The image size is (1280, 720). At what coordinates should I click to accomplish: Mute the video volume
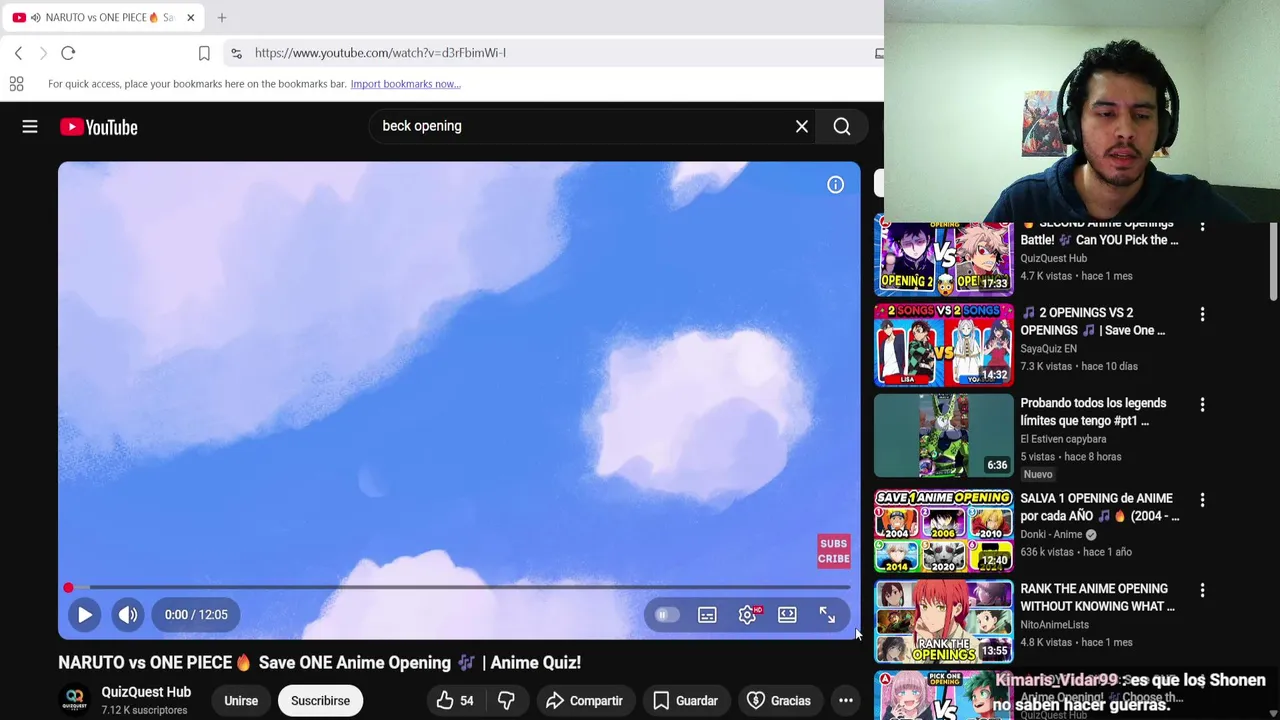pyautogui.click(x=128, y=615)
